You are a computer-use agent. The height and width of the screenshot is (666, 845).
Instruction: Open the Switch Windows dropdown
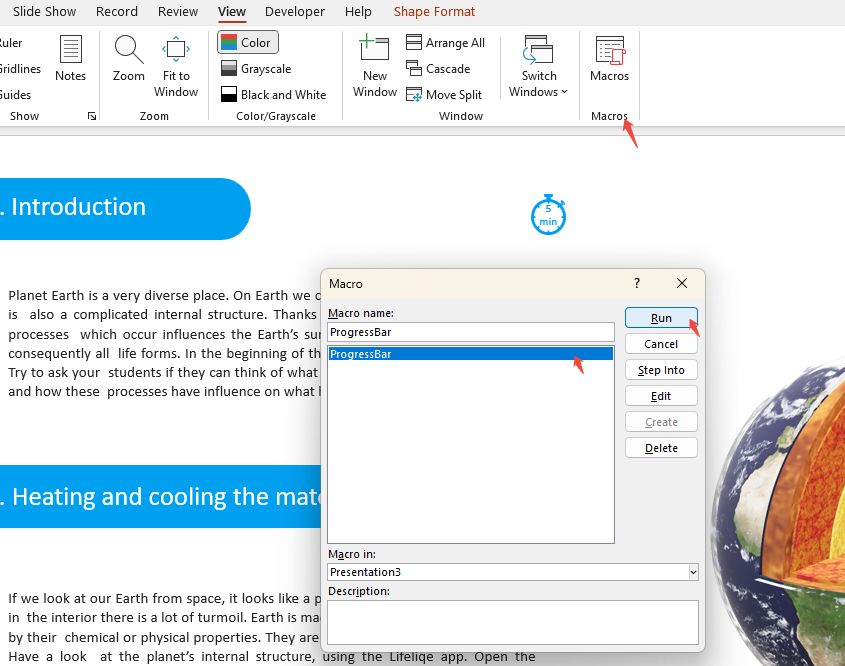(538, 60)
